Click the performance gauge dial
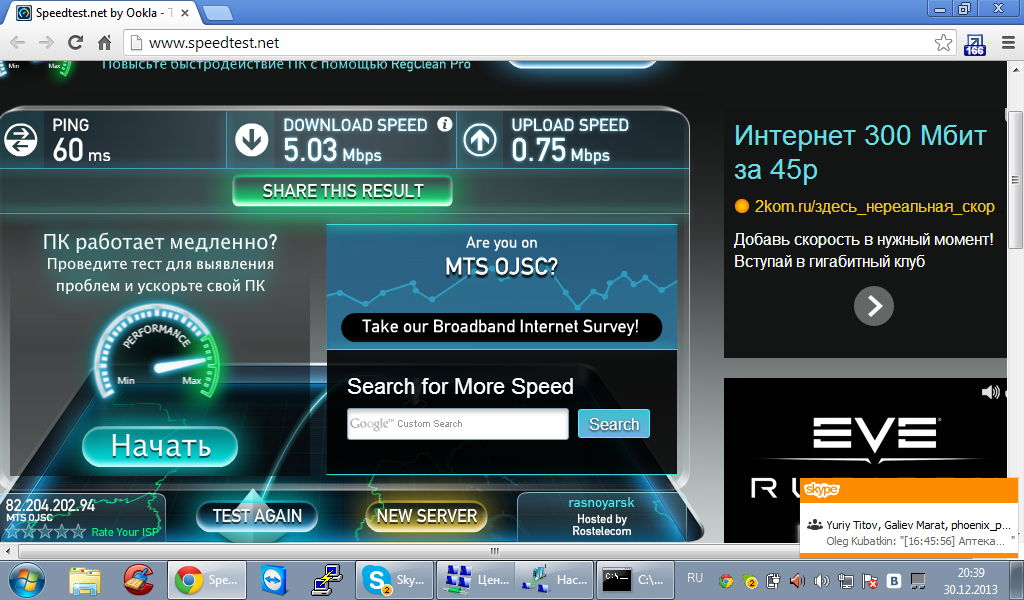The width and height of the screenshot is (1024, 600). [157, 351]
